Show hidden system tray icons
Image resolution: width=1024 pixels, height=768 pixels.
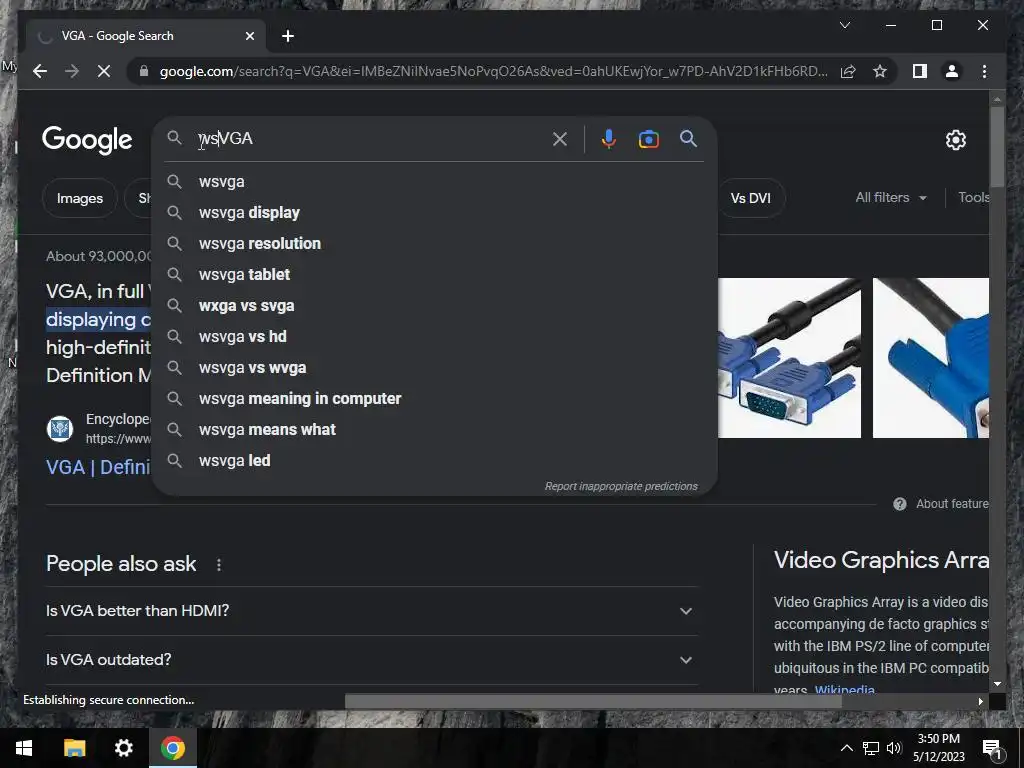click(x=846, y=748)
